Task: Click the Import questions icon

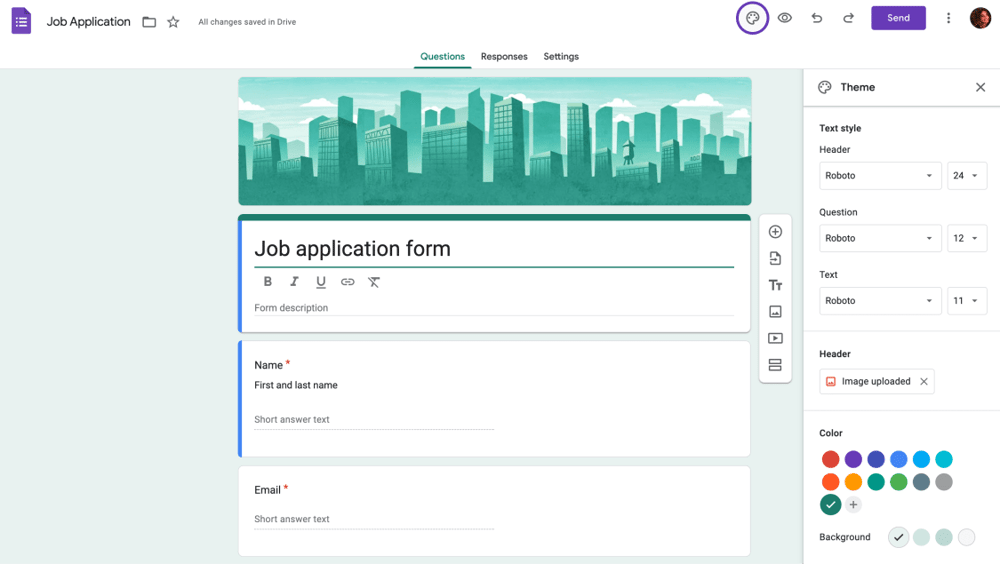Action: click(775, 259)
